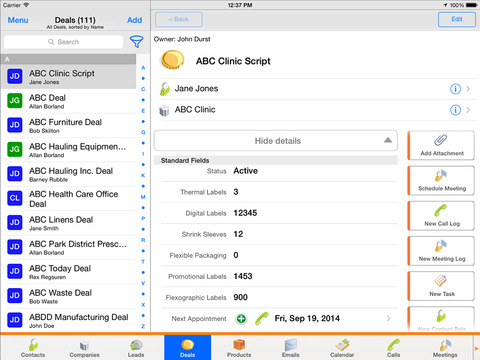Open the Menu link
Viewport: 480px width, 360px height.
tap(18, 20)
